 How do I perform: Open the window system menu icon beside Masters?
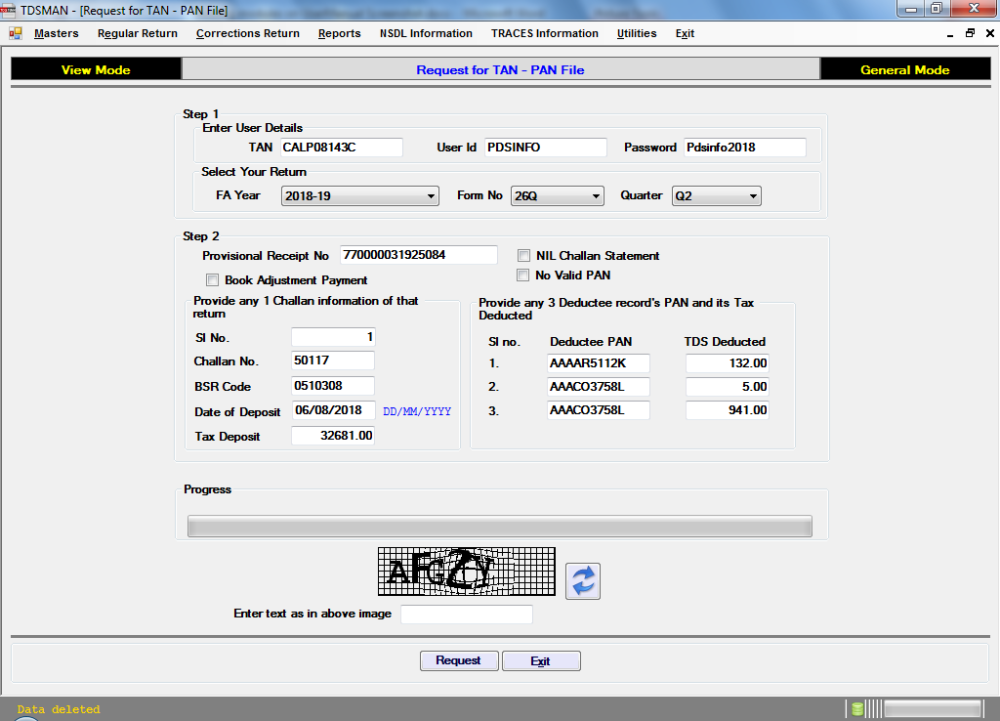click(16, 33)
